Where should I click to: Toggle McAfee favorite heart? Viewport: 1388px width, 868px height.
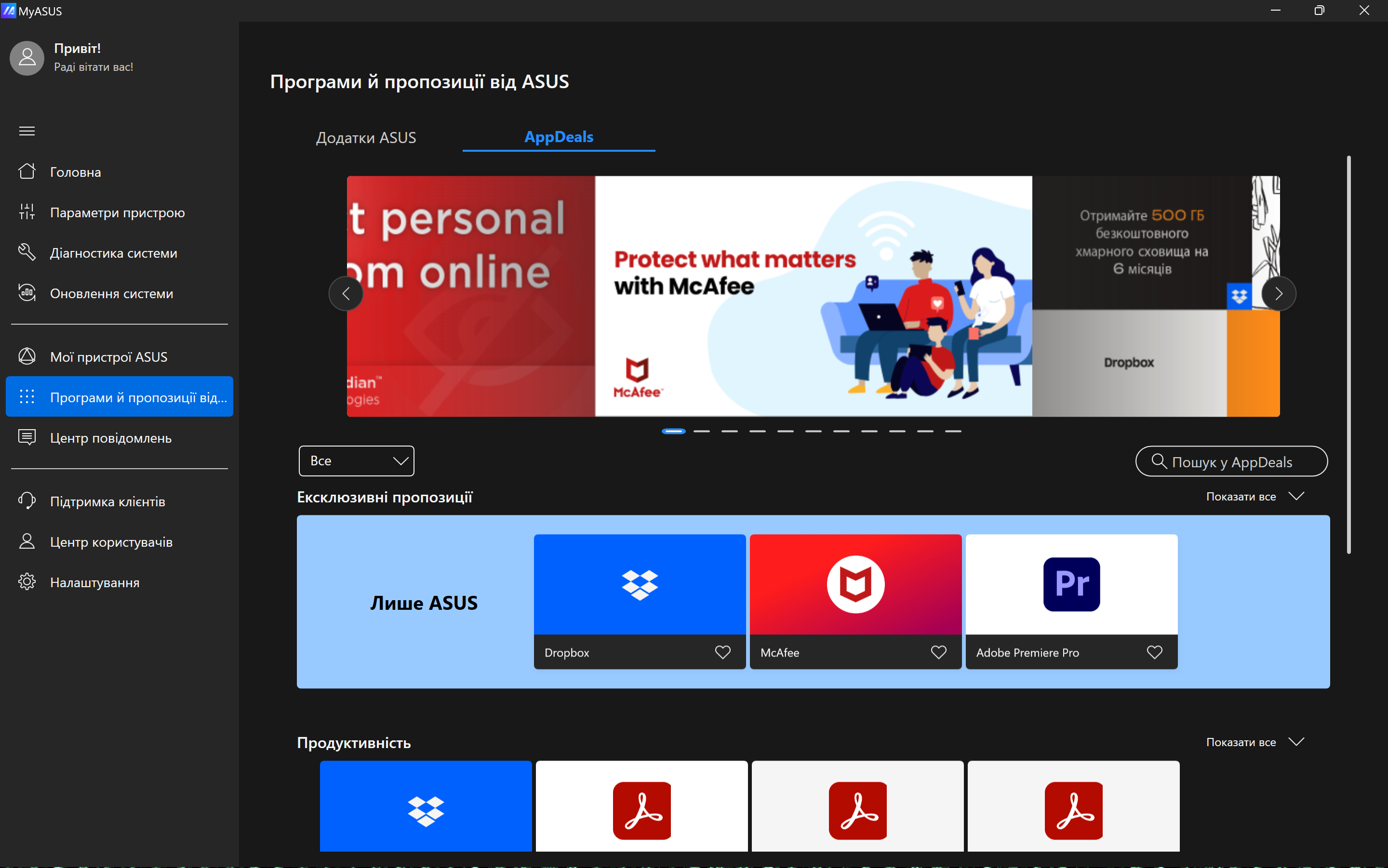point(938,652)
